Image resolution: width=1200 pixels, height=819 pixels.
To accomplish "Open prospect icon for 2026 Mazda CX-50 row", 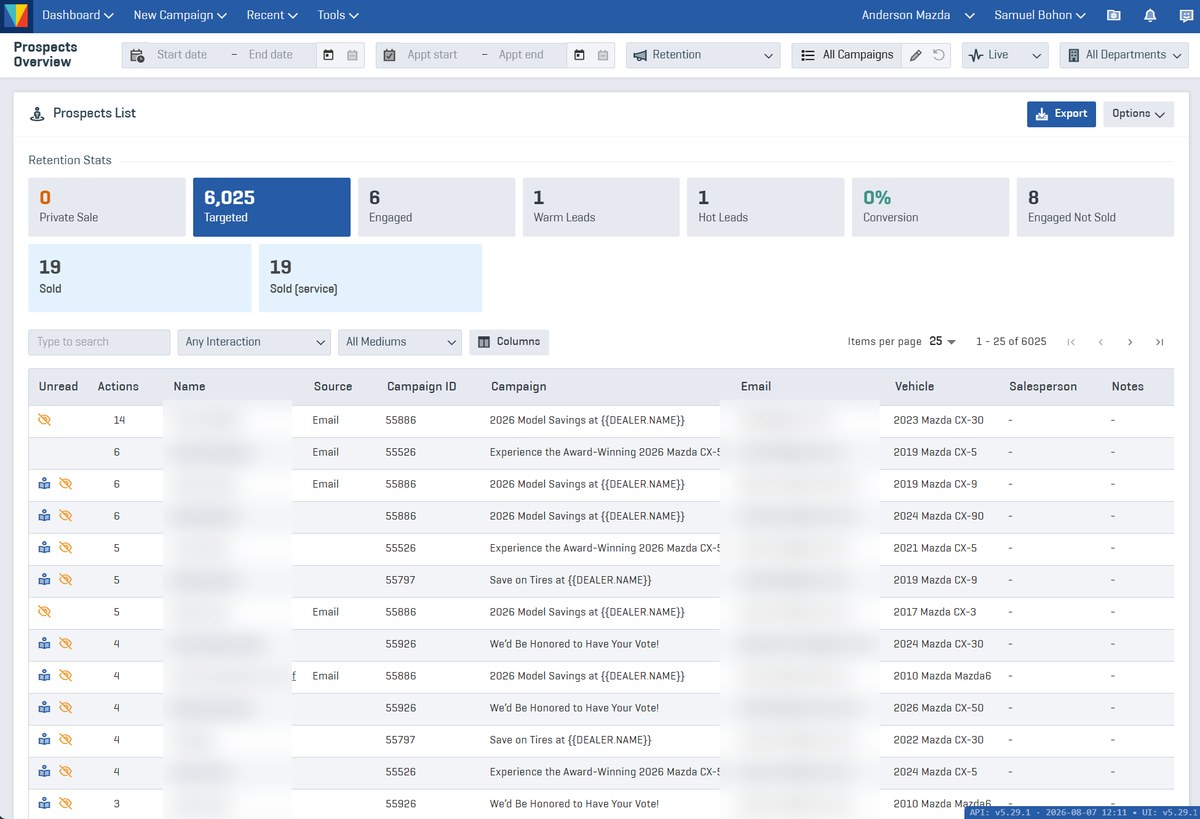I will click(44, 708).
